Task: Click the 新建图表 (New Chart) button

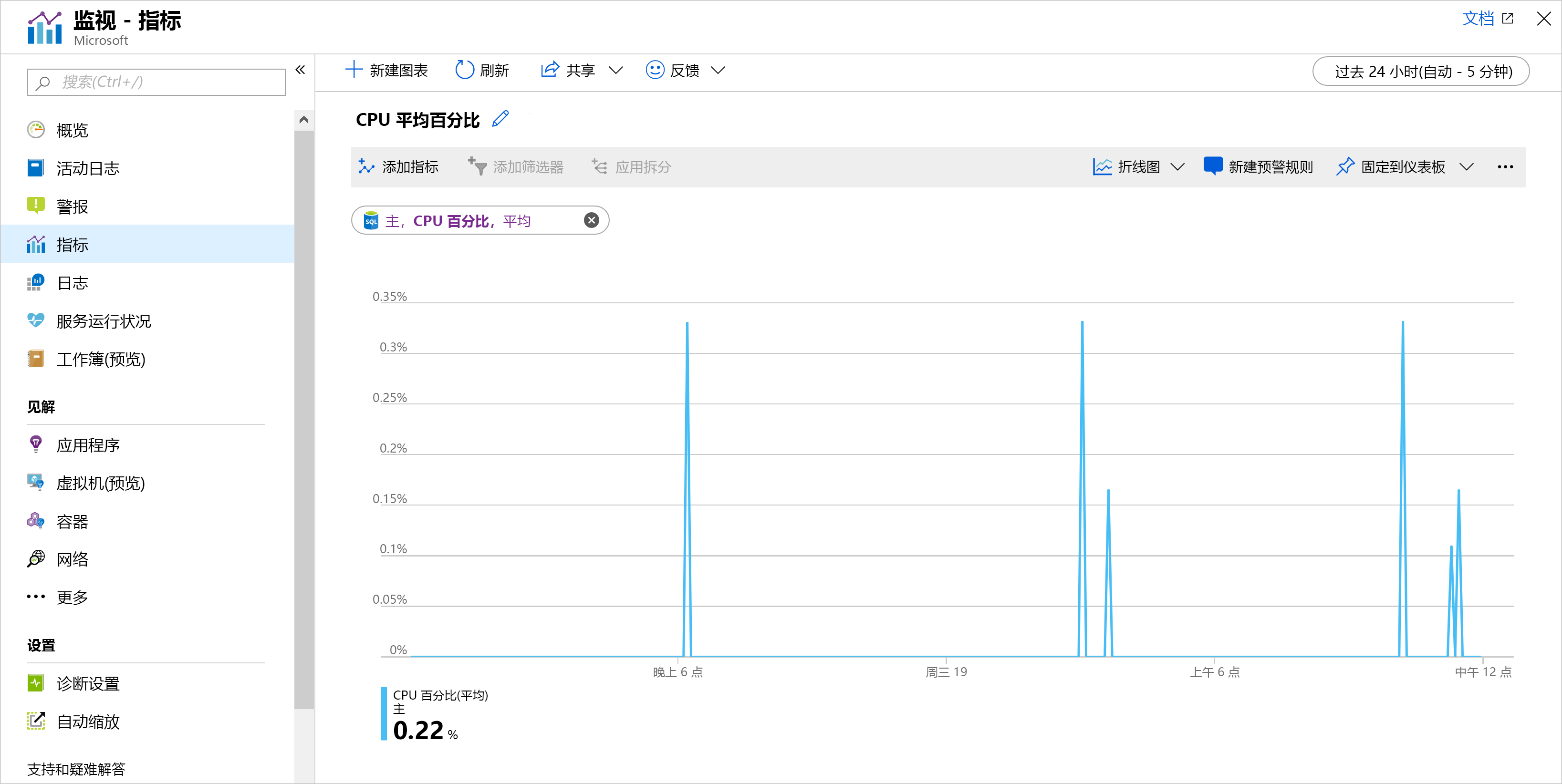Action: (389, 70)
